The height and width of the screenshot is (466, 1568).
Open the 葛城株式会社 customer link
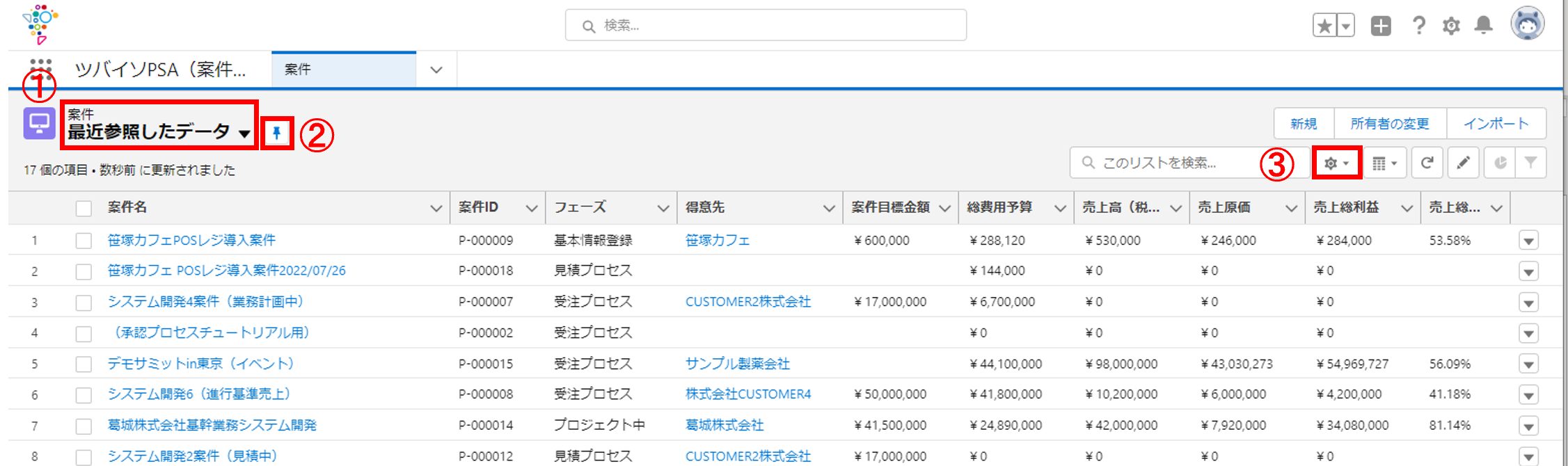tap(724, 425)
